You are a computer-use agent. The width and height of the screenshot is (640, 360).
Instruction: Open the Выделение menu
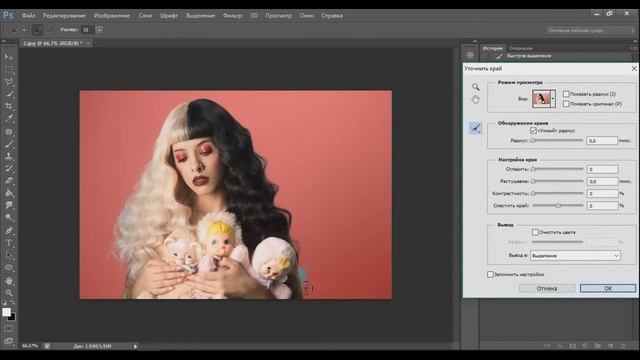coord(200,16)
